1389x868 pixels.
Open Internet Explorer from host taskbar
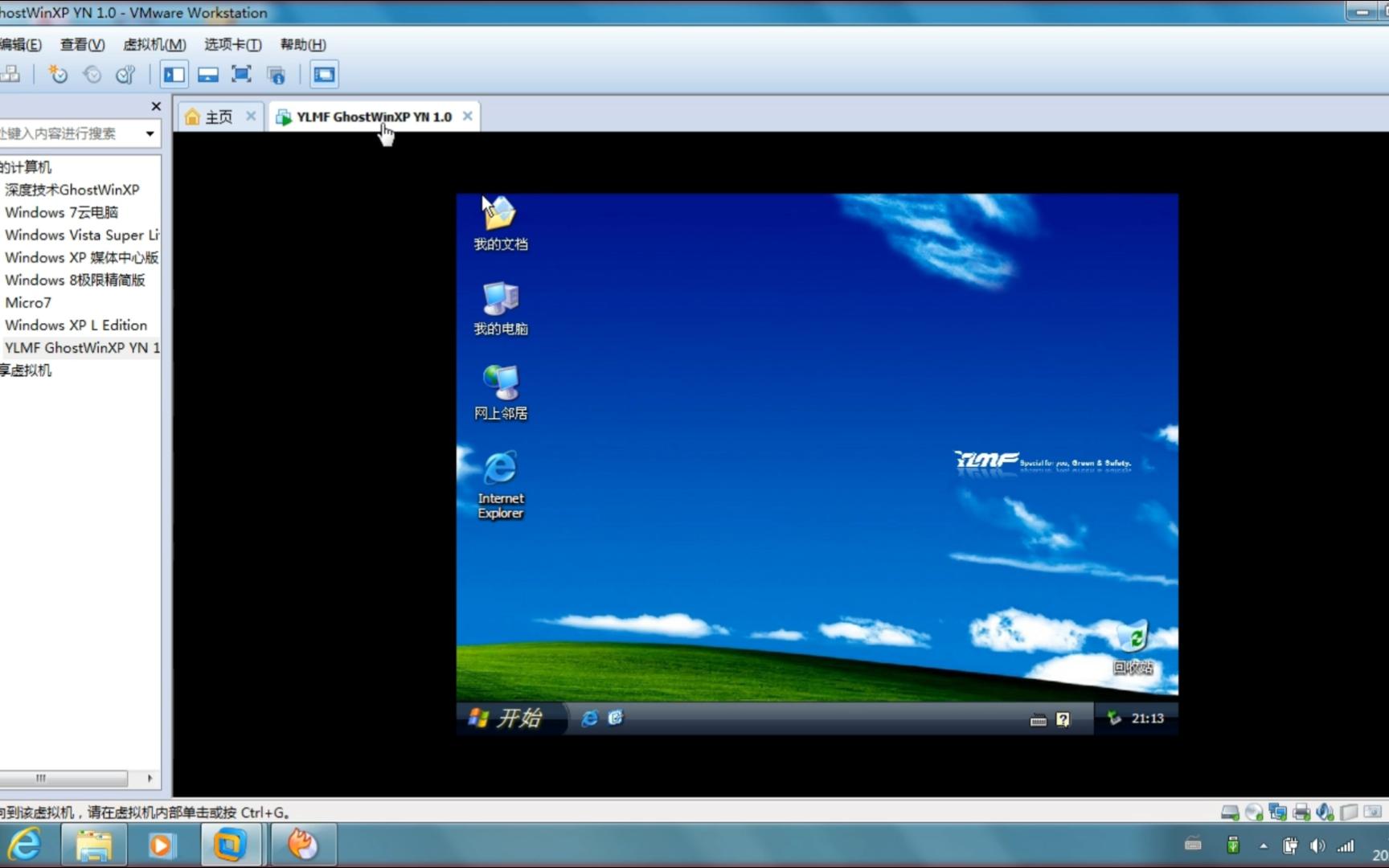[26, 845]
